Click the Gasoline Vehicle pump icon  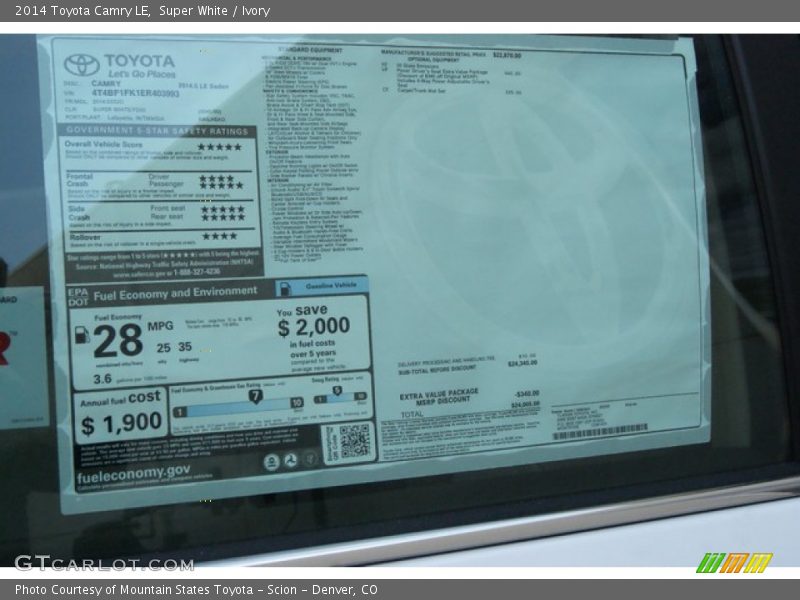[285, 288]
